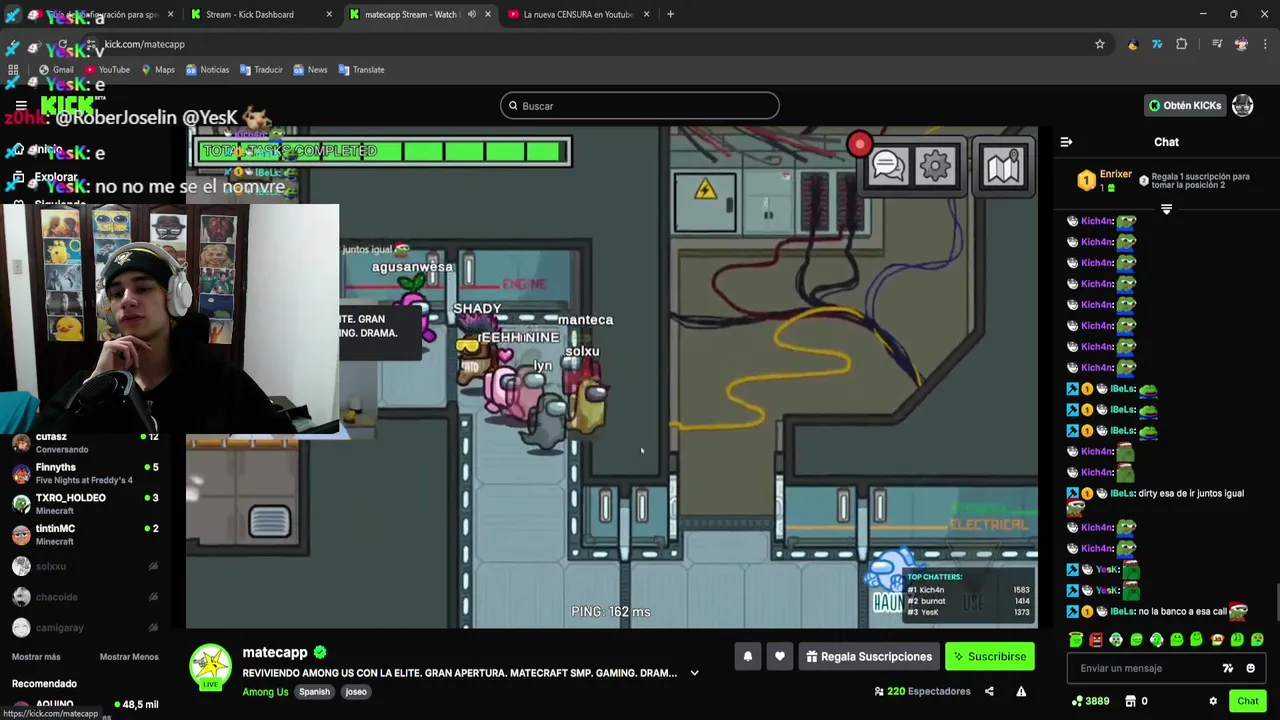Expand the gift leaderboard chevron
Screen dimensions: 1280x720
tap(1166, 209)
